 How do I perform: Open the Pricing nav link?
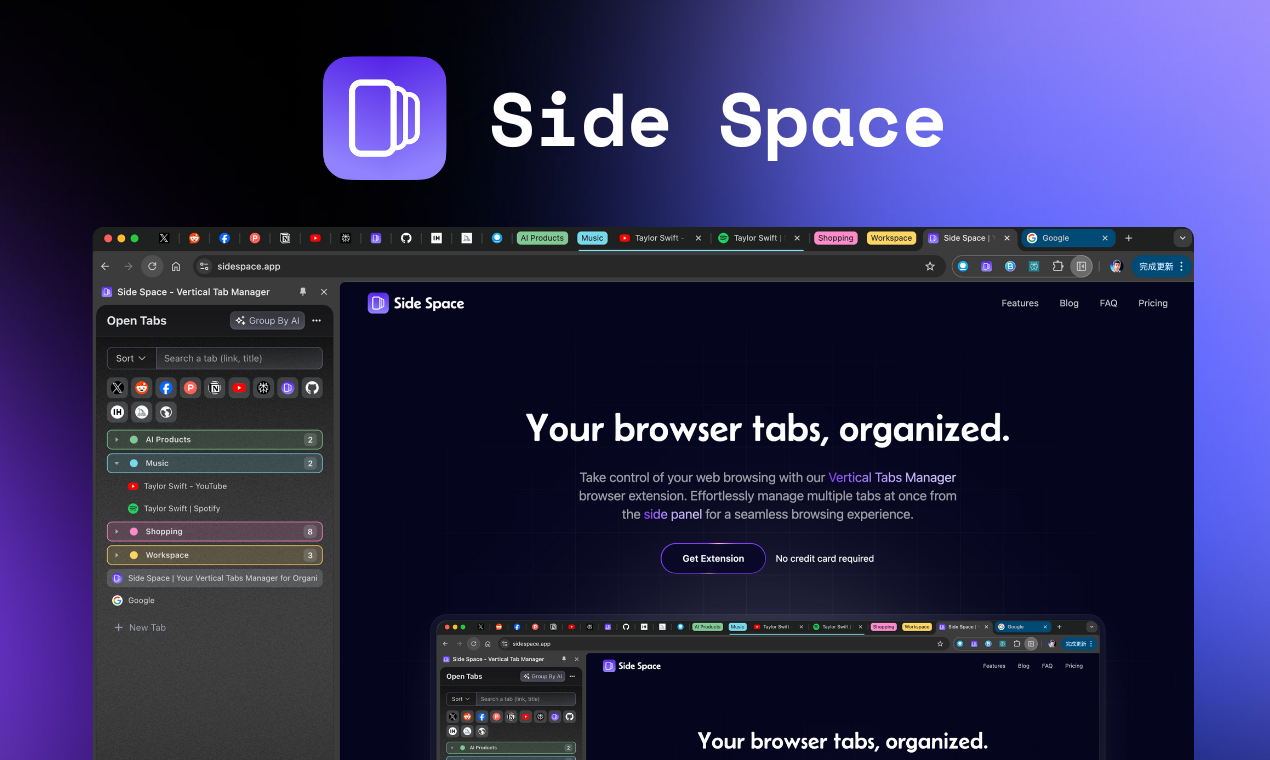1153,303
